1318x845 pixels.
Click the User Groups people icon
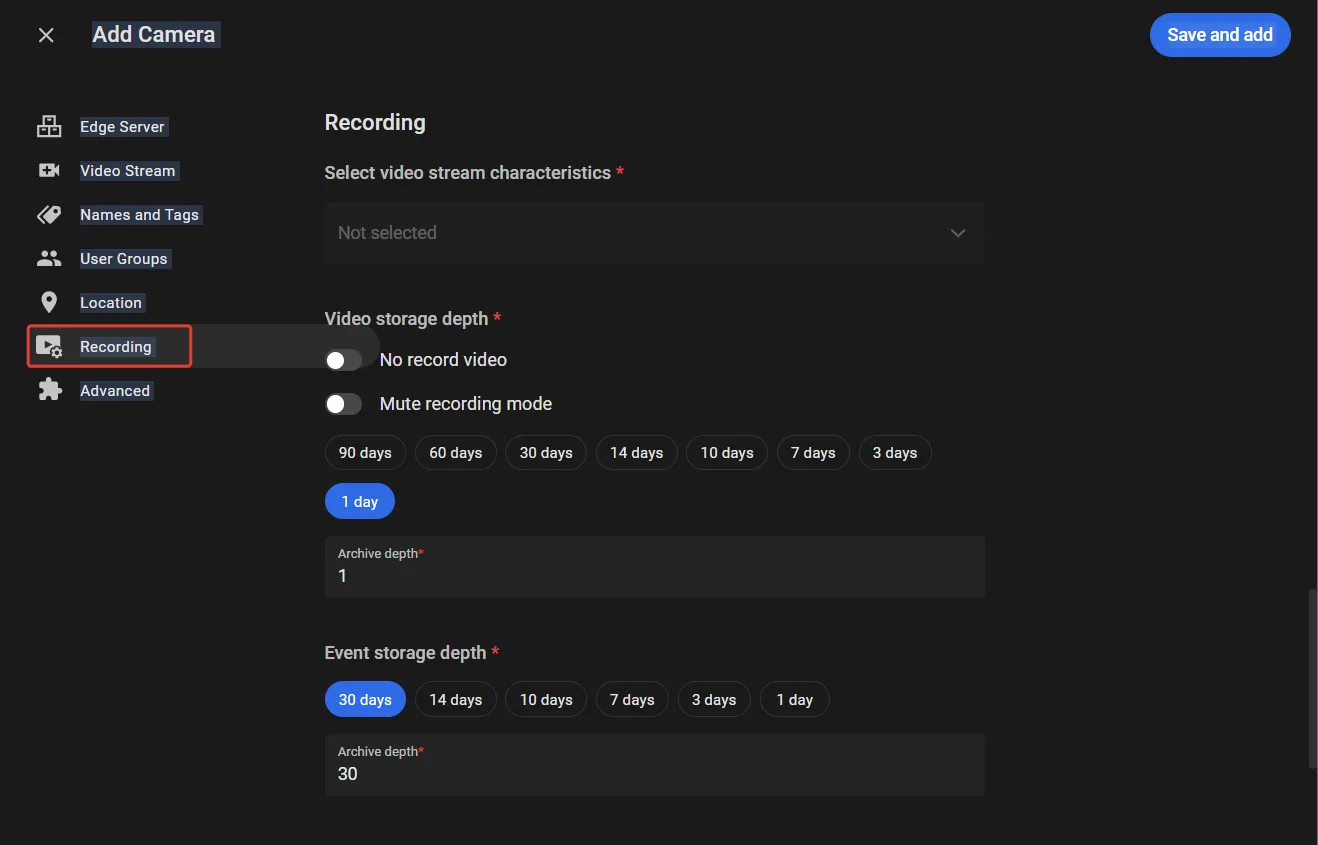[x=49, y=259]
